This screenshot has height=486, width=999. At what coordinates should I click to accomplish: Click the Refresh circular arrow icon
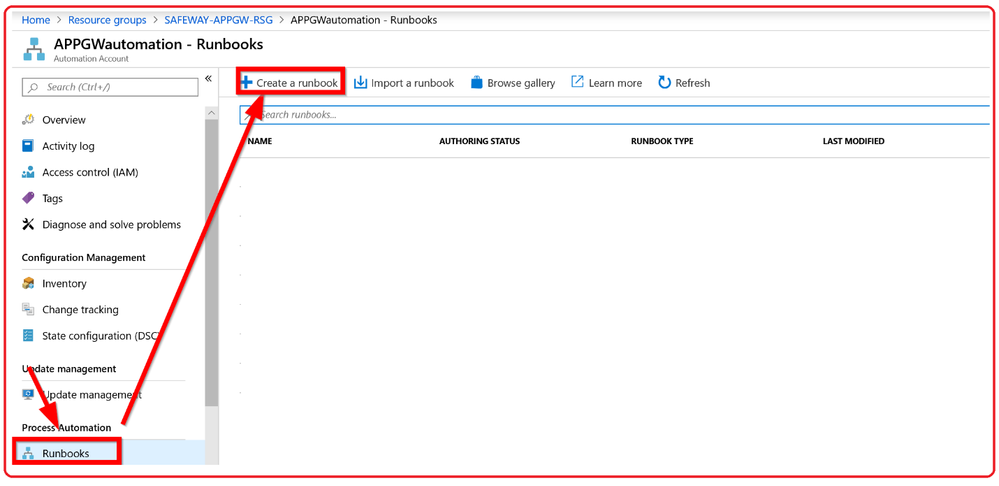click(x=665, y=83)
